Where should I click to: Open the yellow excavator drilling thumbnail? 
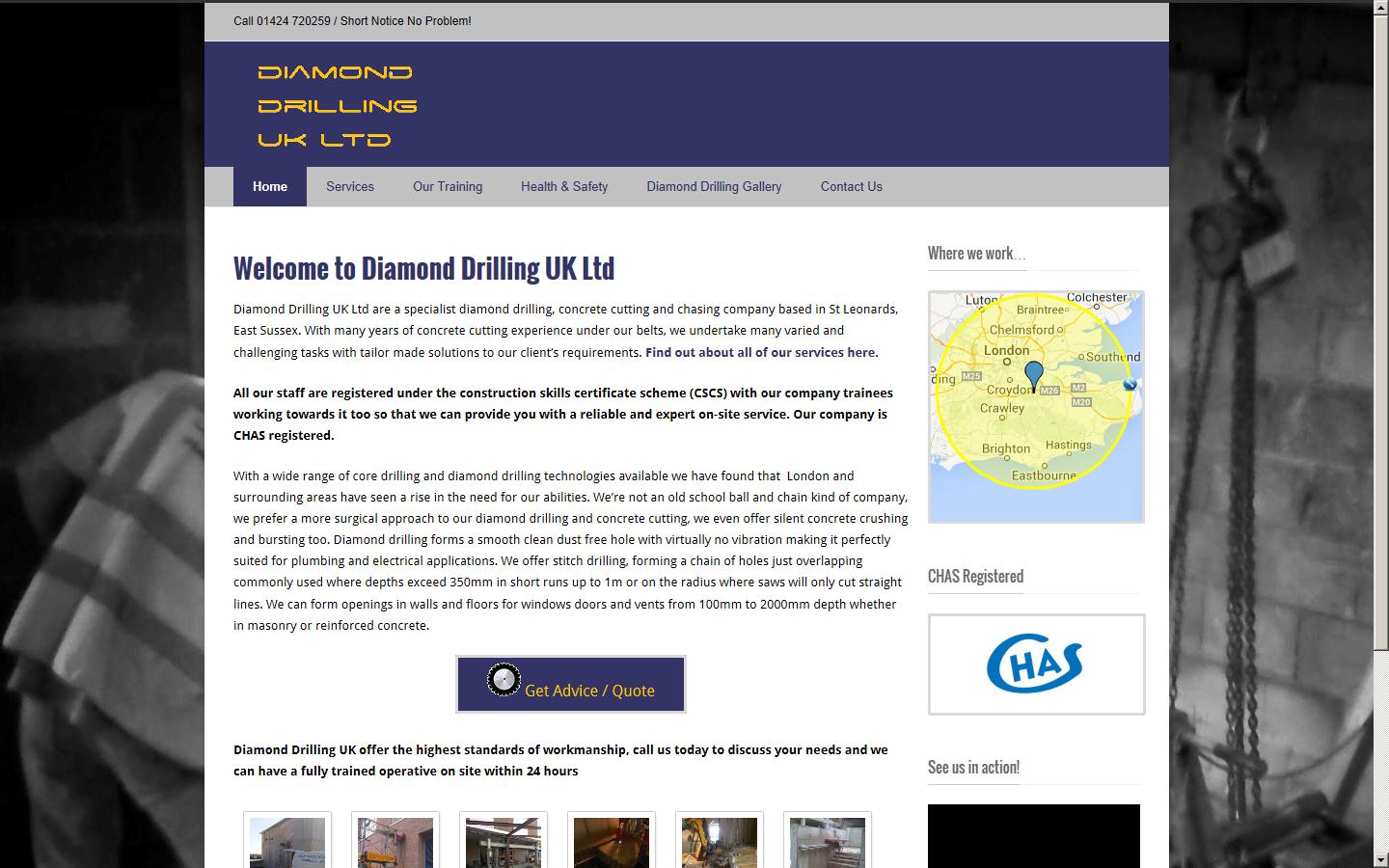pos(719,842)
